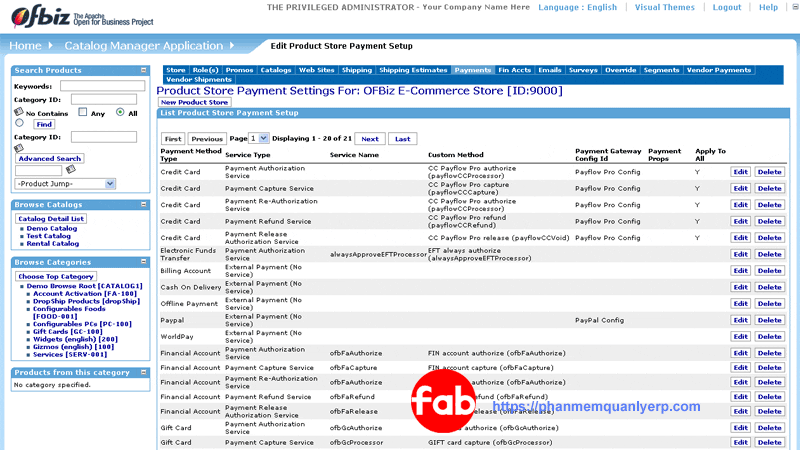Tick the checkbox in Search Products

(83, 112)
